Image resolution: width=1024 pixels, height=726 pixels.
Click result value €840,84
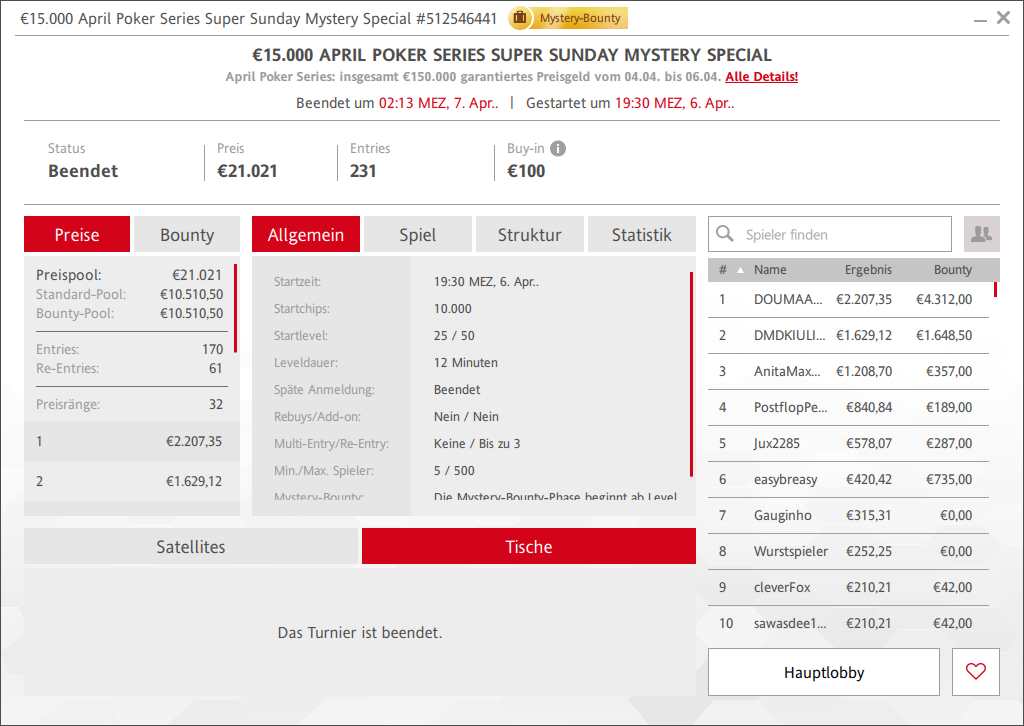coord(869,407)
